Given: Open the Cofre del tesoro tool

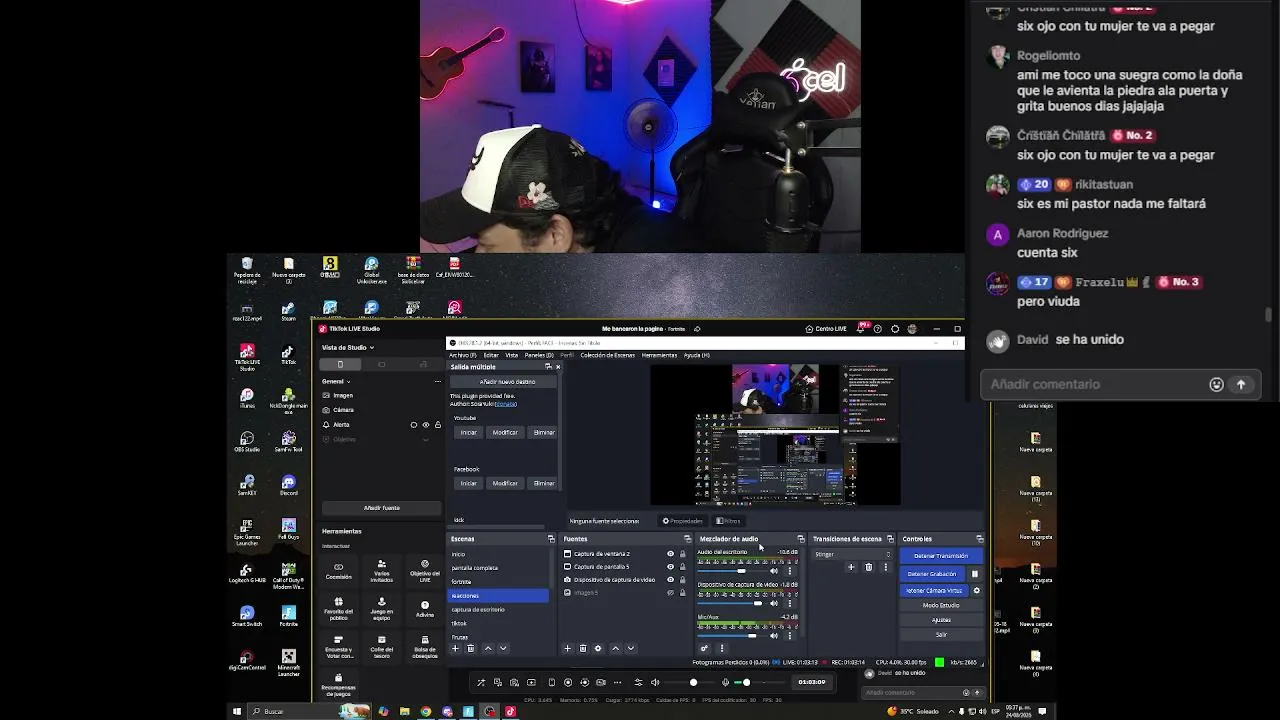Looking at the screenshot, I should (x=381, y=646).
